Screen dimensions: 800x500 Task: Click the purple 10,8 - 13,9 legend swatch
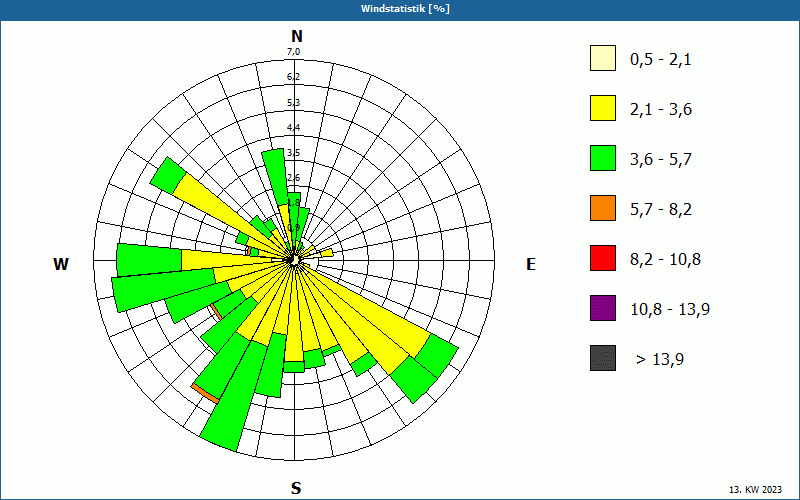(x=603, y=308)
